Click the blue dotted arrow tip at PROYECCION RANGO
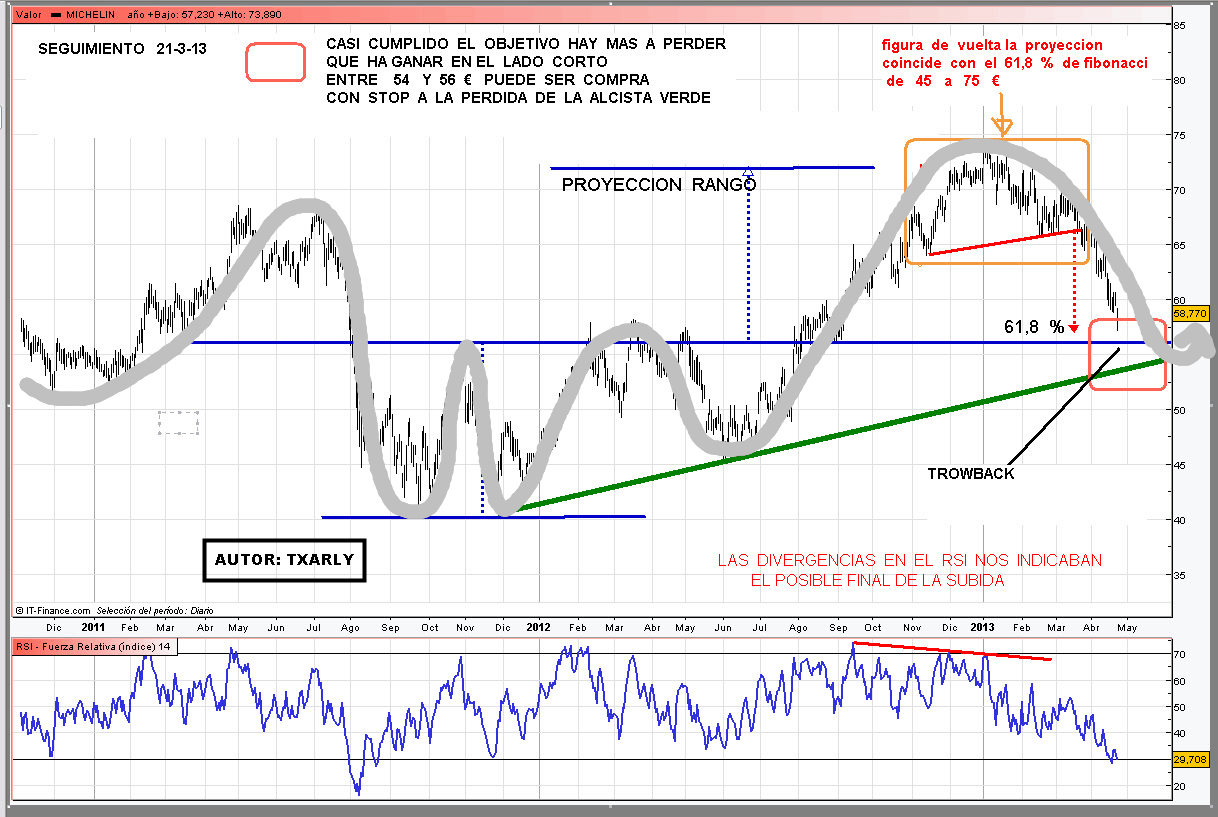 click(748, 172)
